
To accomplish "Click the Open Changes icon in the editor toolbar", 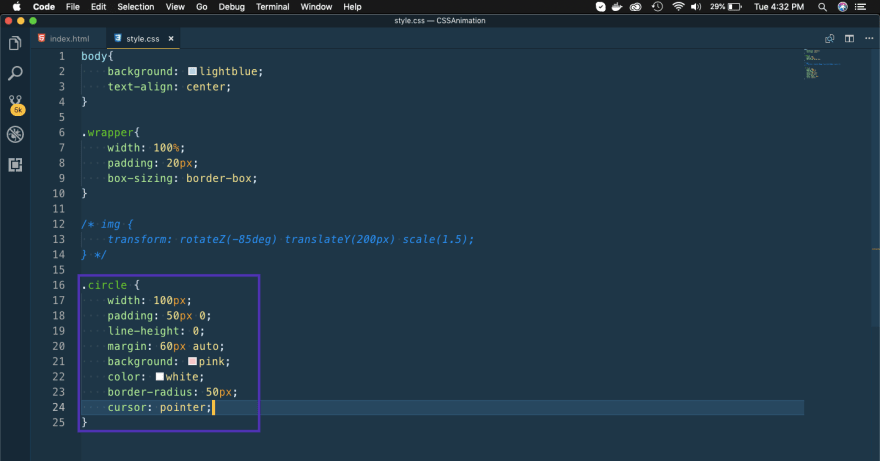I will click(x=829, y=39).
